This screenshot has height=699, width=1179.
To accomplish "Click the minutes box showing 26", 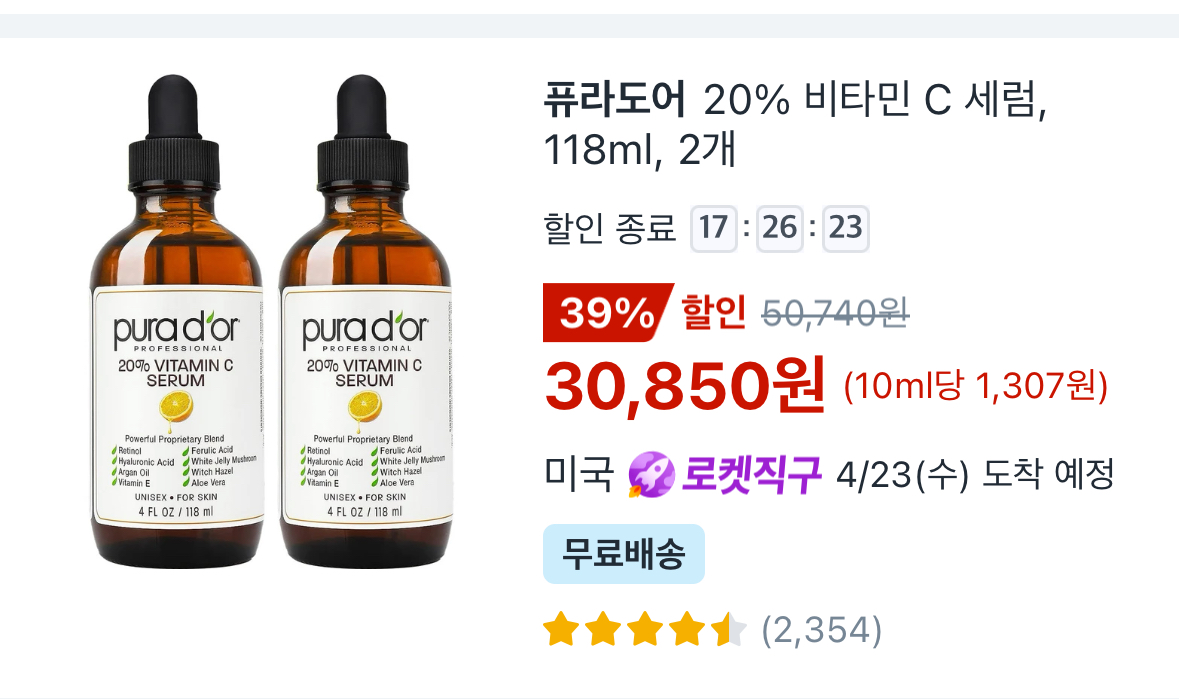I will (780, 228).
